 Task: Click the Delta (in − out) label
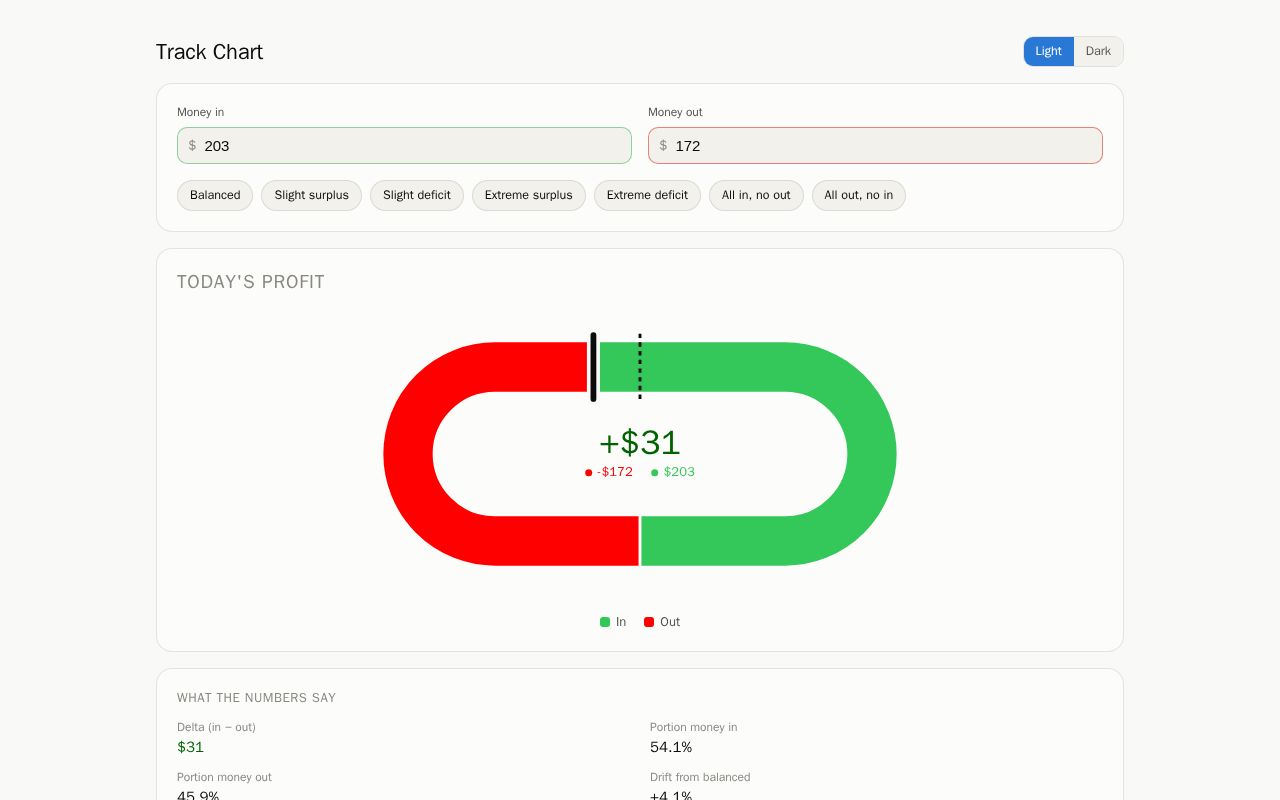216,727
